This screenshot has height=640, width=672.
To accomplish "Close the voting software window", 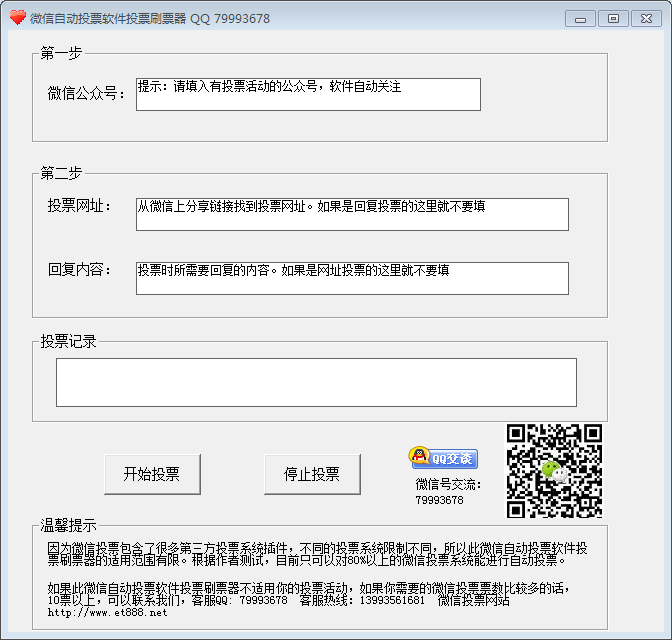I will (646, 19).
